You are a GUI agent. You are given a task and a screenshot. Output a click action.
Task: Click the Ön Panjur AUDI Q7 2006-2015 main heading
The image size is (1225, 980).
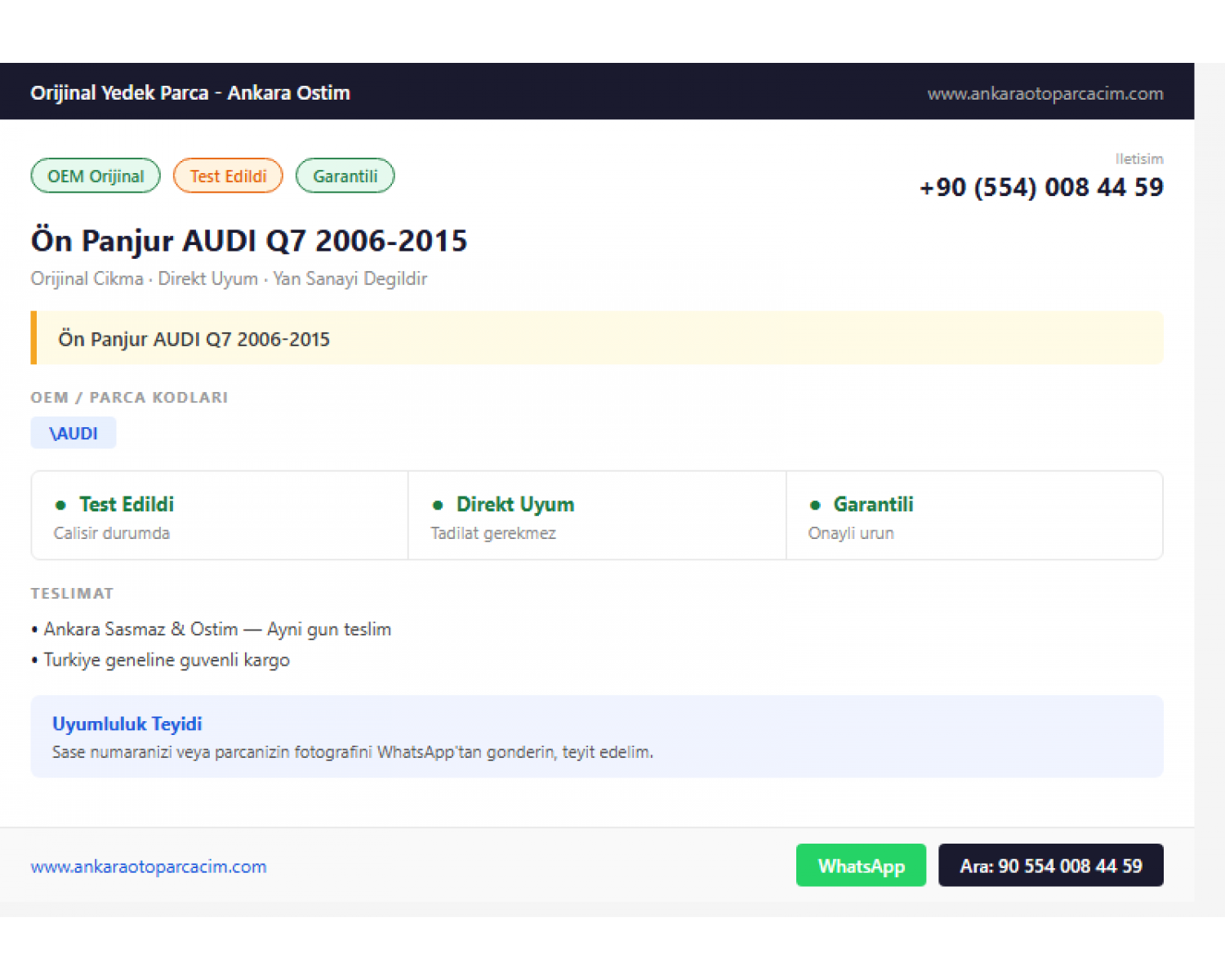pos(249,240)
